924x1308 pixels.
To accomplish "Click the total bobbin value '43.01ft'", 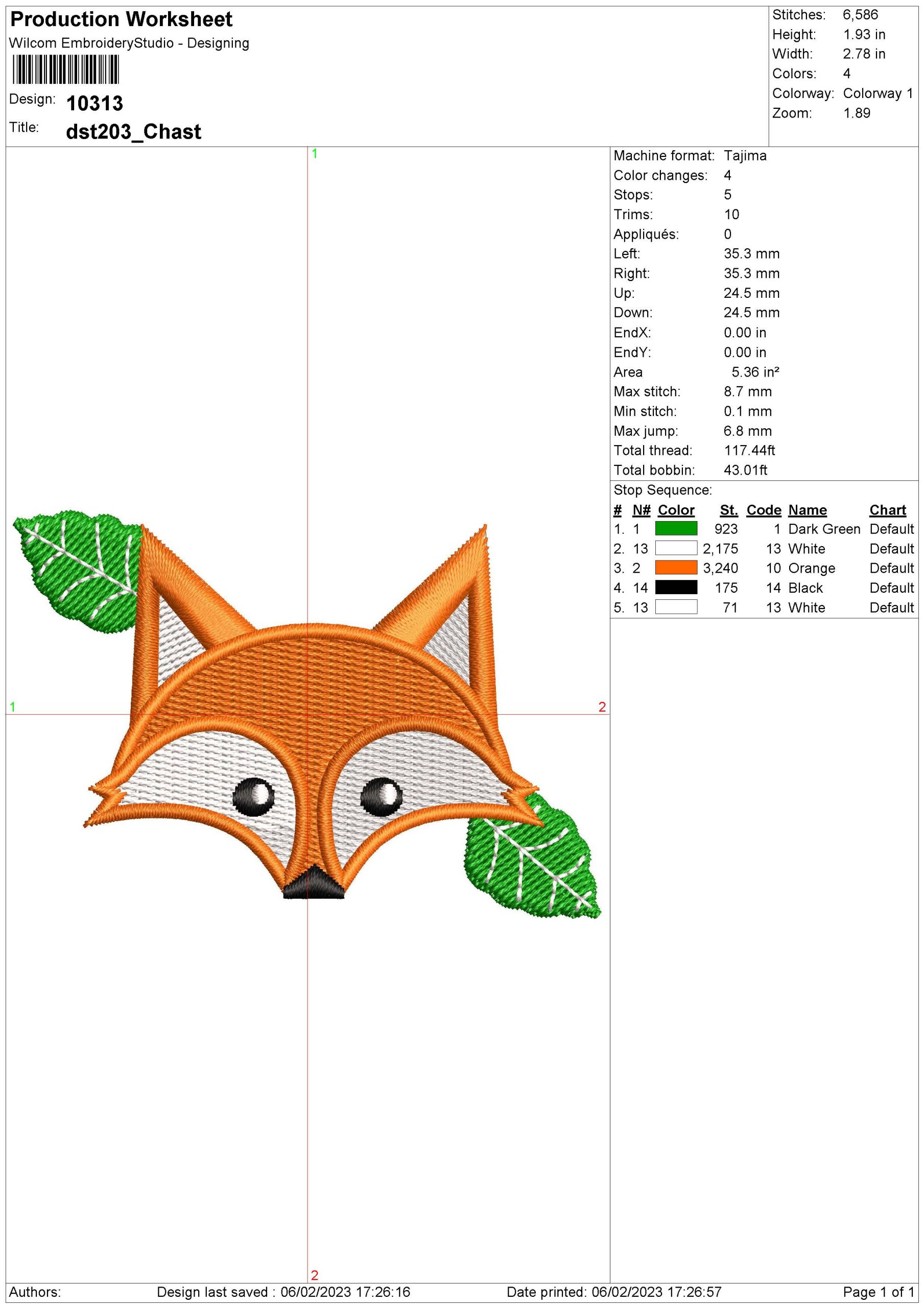I will click(x=745, y=470).
